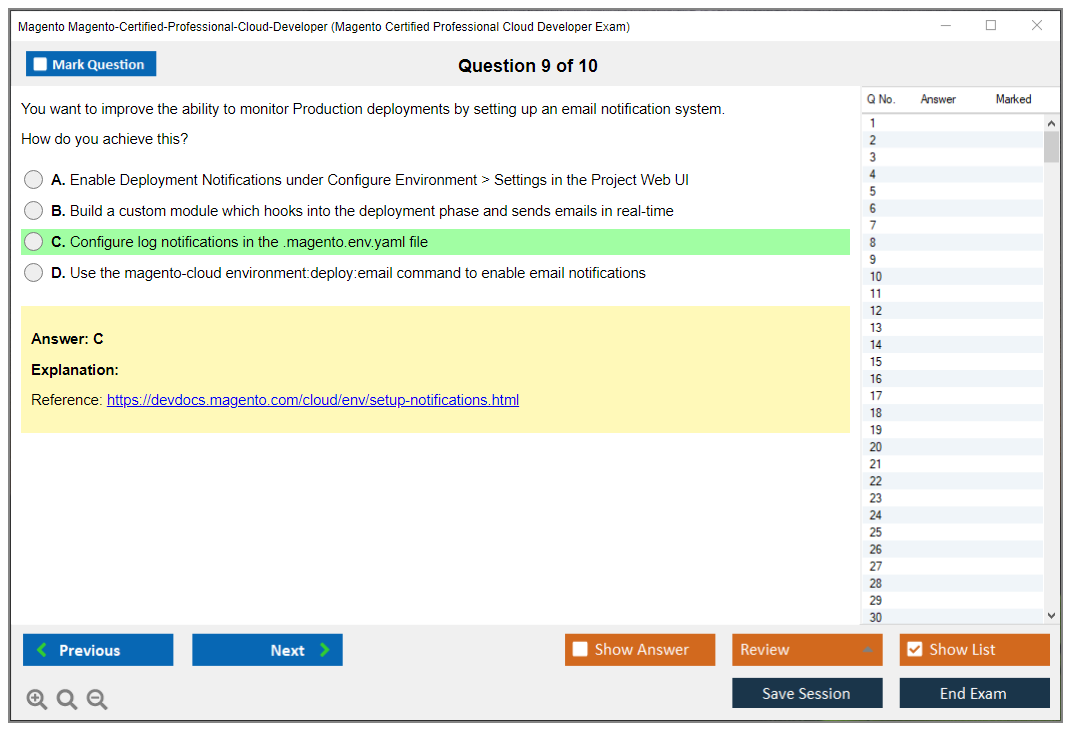Select question 15 in the list
Screen dimensions: 1075x735
[x=876, y=362]
